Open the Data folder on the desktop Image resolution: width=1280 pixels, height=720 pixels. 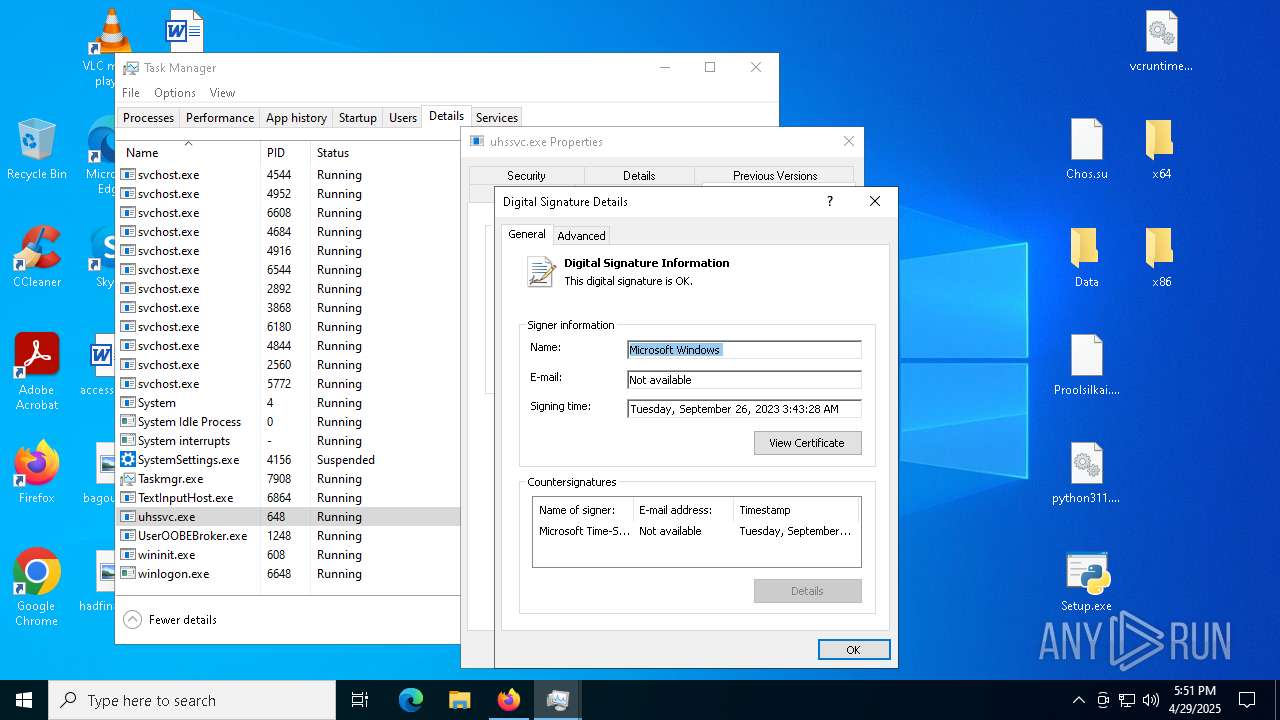(1086, 258)
